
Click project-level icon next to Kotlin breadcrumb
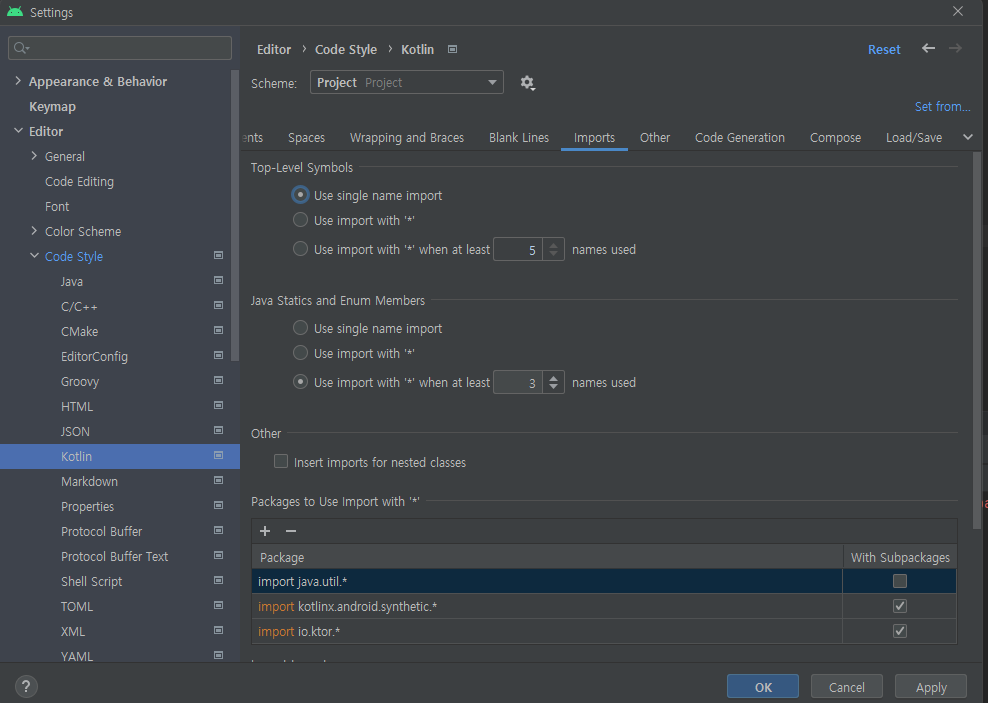(452, 49)
